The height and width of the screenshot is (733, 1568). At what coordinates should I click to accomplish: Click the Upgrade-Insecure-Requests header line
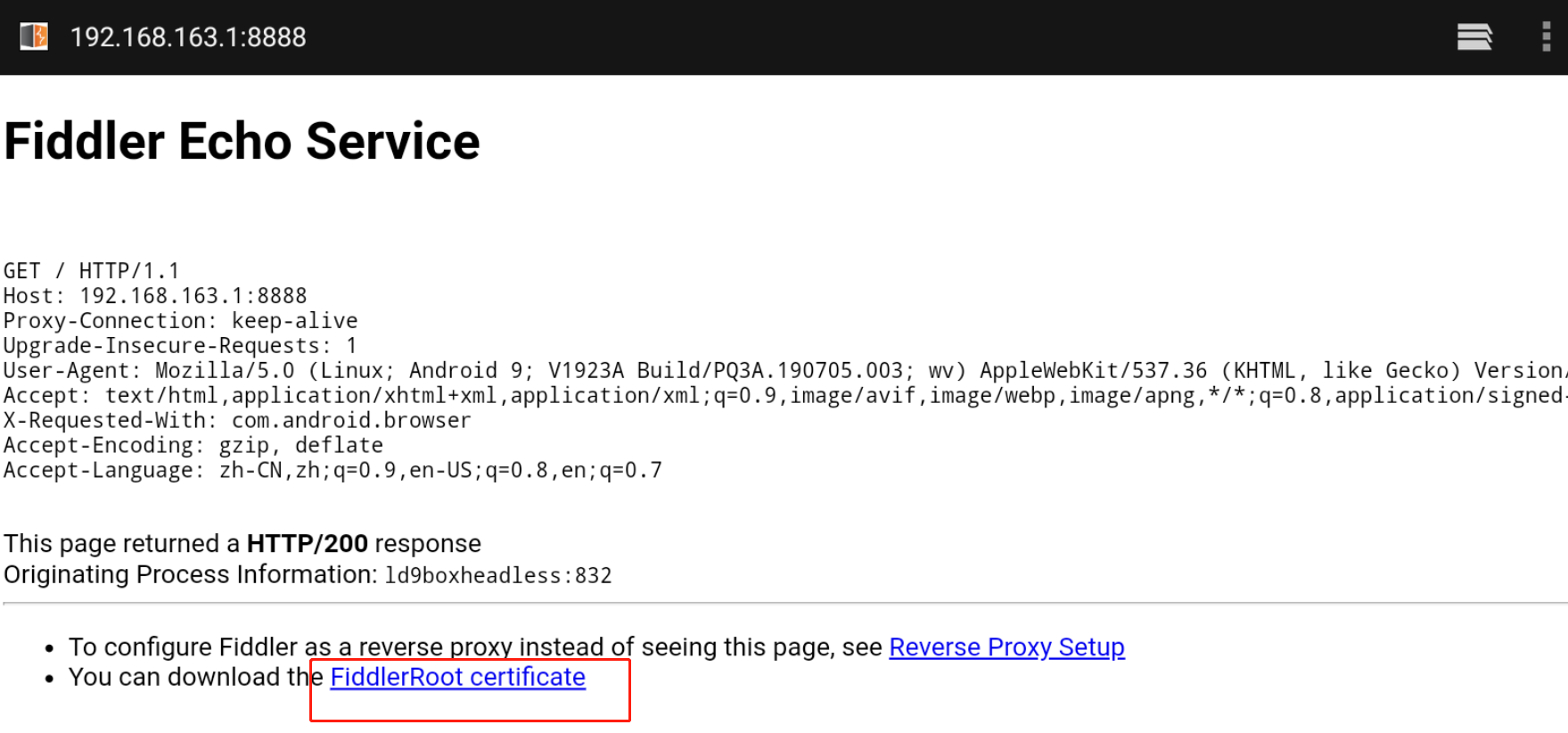pos(180,345)
